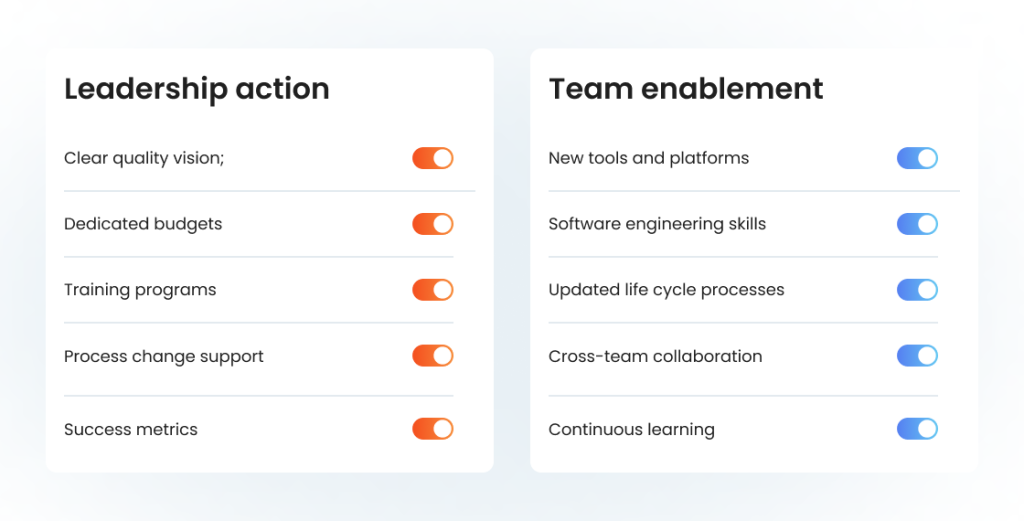Image resolution: width=1024 pixels, height=521 pixels.
Task: Click the Training programs text
Action: point(140,291)
